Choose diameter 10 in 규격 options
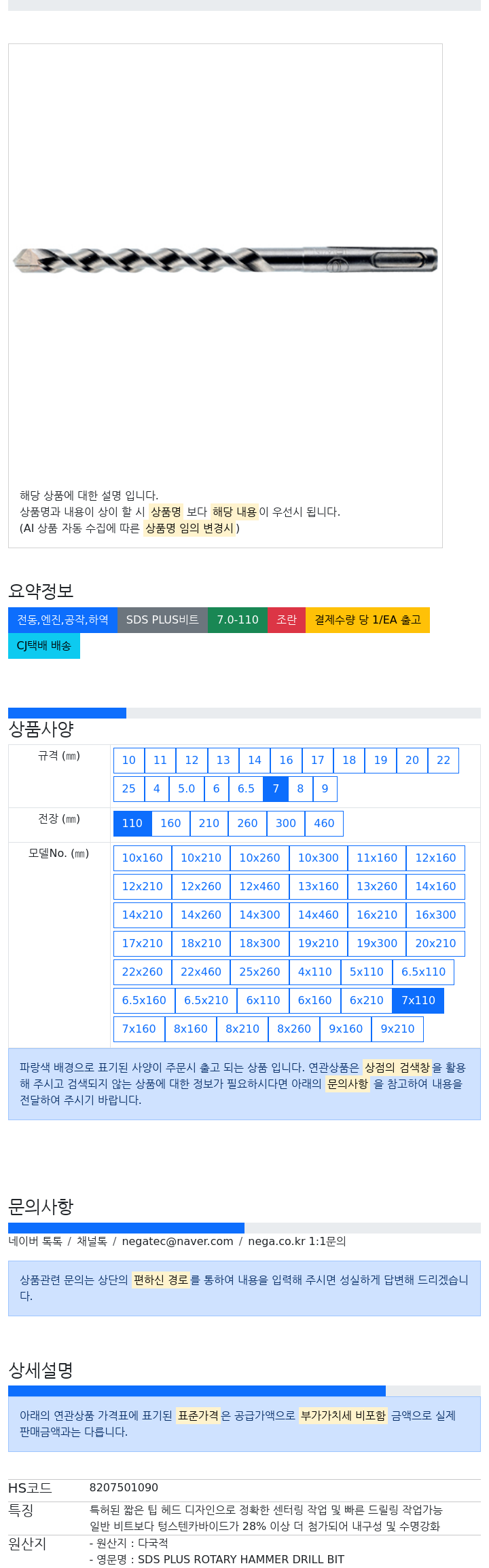489x1568 pixels. pyautogui.click(x=129, y=761)
